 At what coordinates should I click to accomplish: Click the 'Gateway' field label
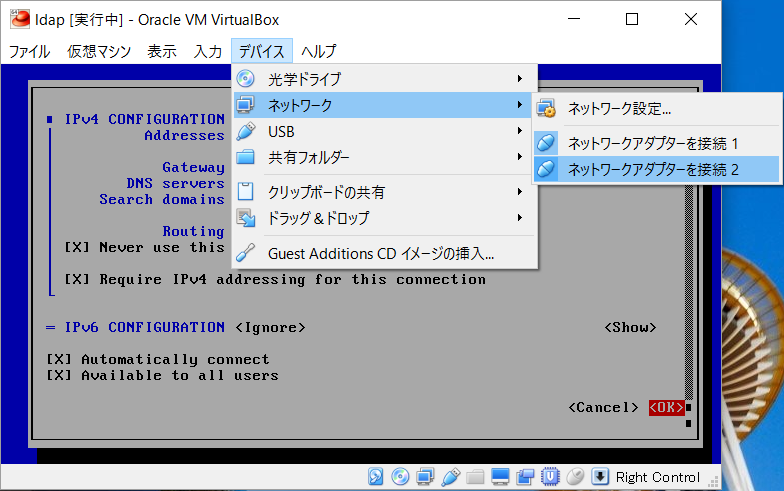point(193,167)
